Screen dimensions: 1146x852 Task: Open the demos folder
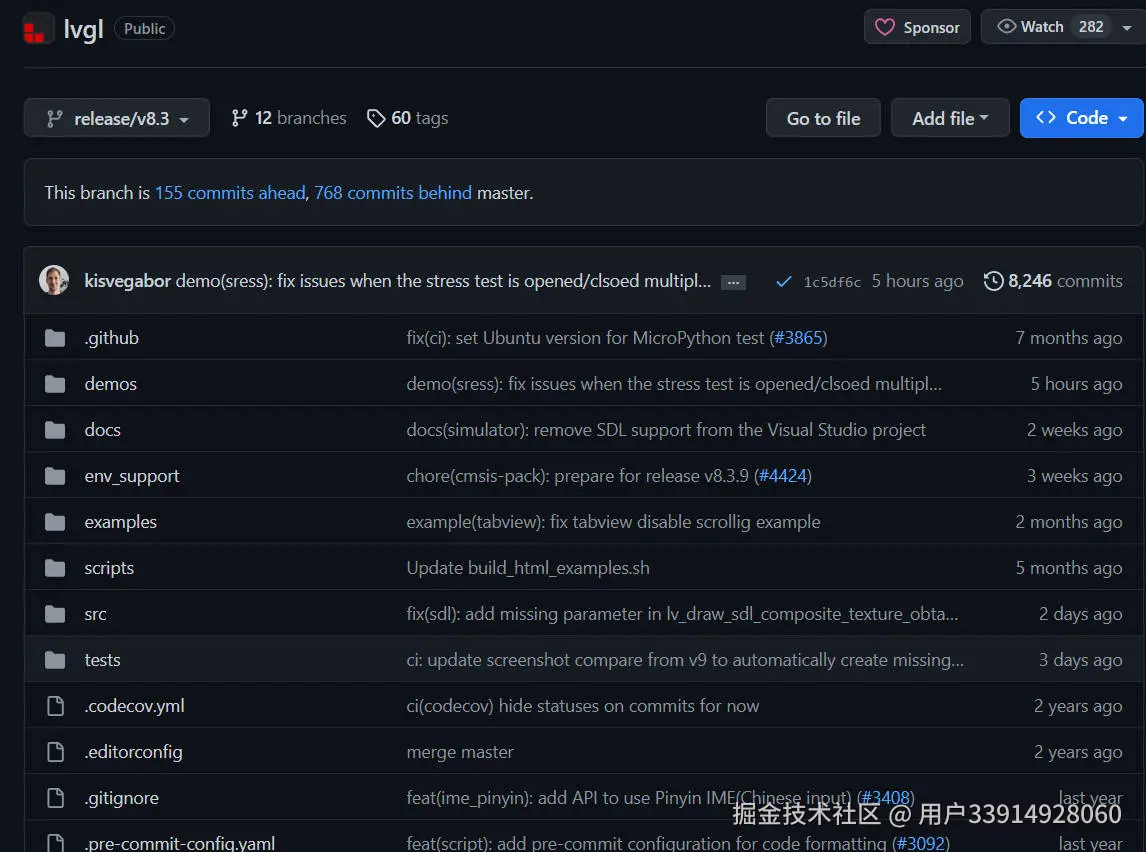tap(110, 384)
